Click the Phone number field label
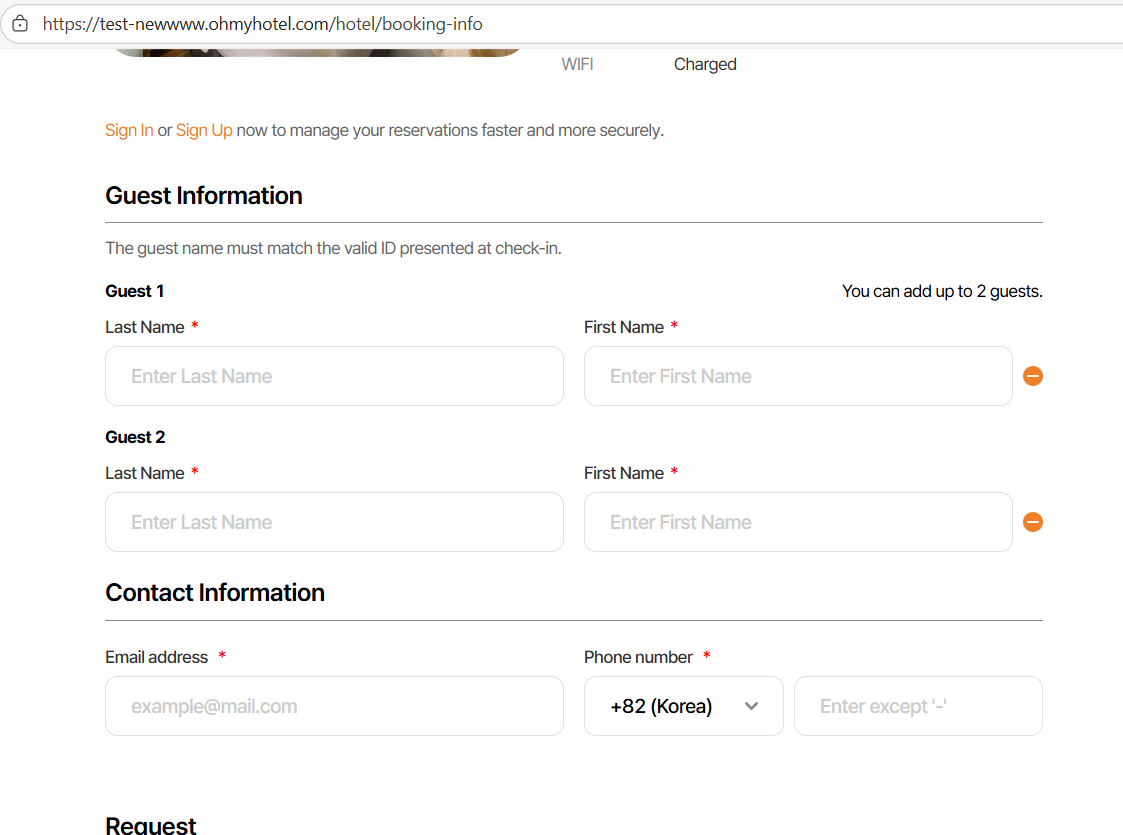This screenshot has height=835, width=1123. click(x=638, y=657)
